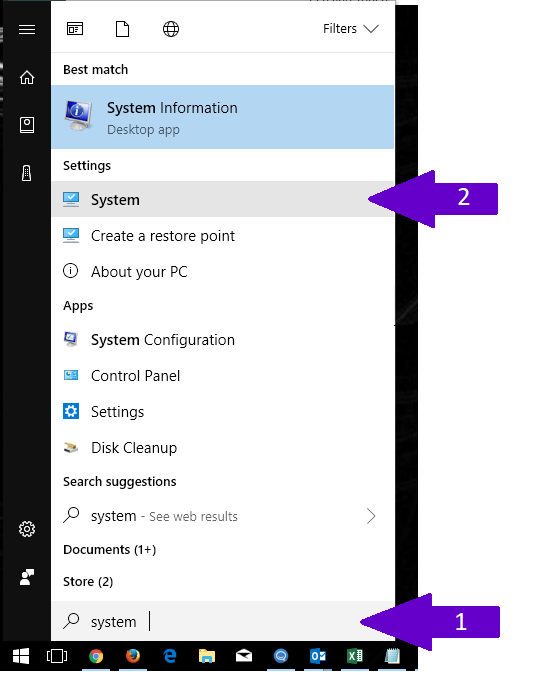Filter results by Documents icon

[123, 29]
